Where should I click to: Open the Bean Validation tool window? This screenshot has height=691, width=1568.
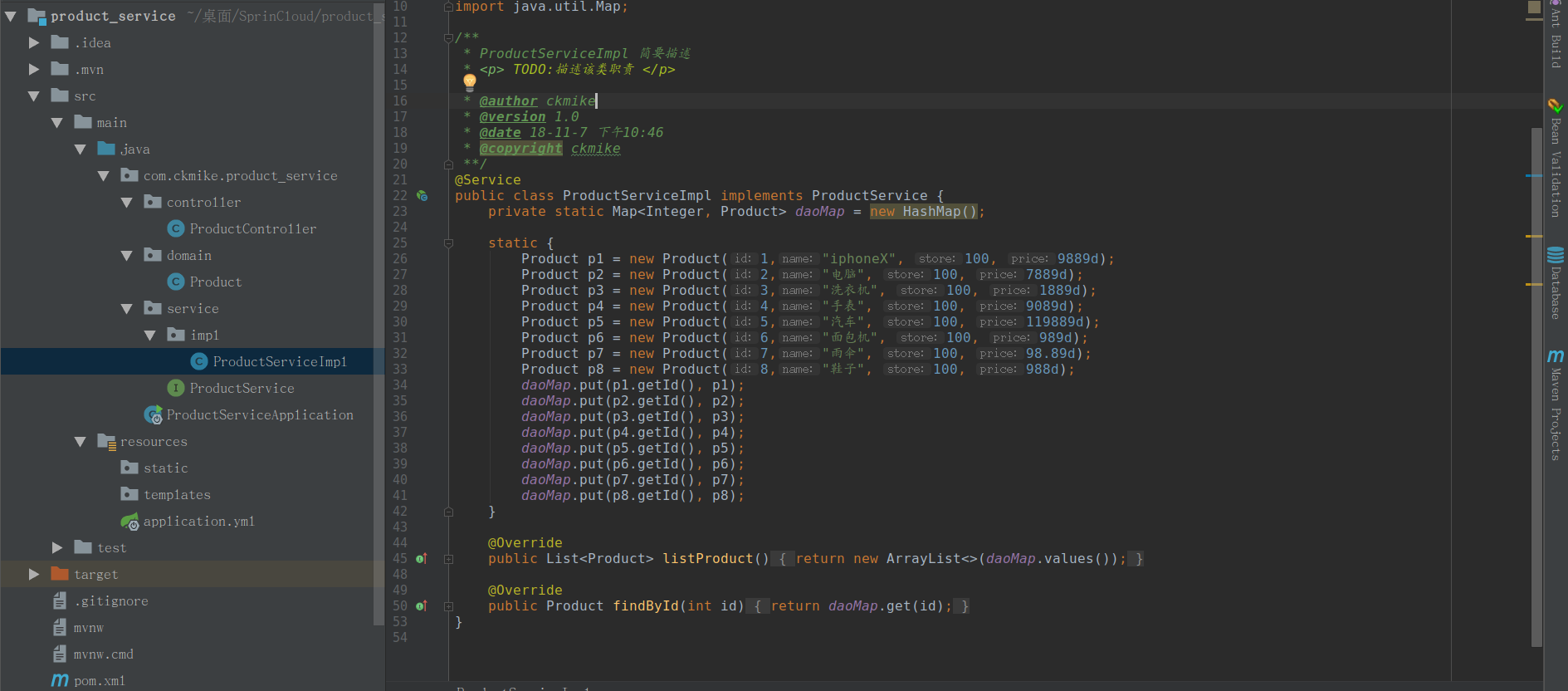[1556, 158]
